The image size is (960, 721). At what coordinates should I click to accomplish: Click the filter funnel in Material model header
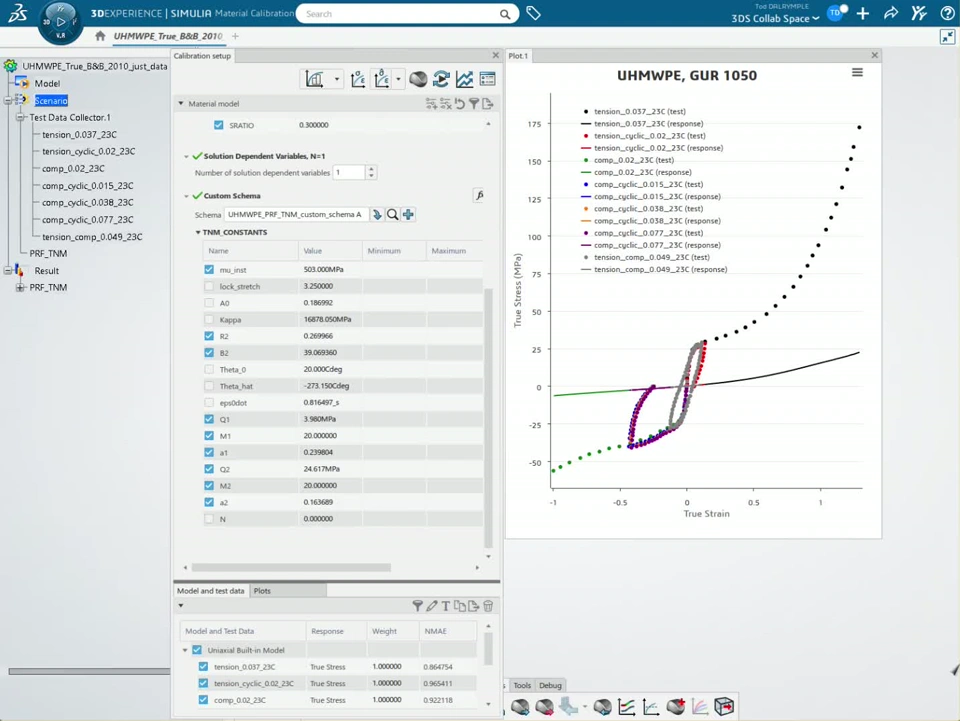473,104
